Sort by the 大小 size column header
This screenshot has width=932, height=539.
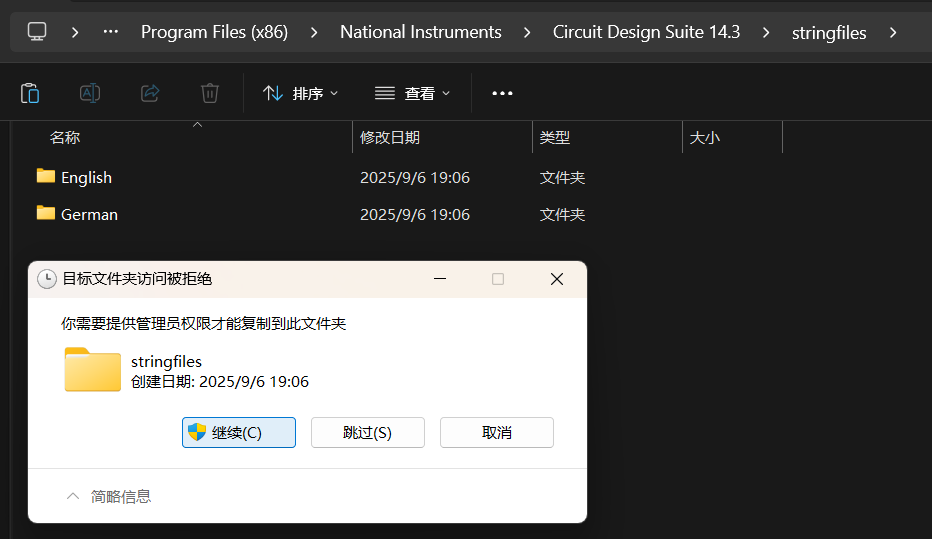(x=704, y=137)
